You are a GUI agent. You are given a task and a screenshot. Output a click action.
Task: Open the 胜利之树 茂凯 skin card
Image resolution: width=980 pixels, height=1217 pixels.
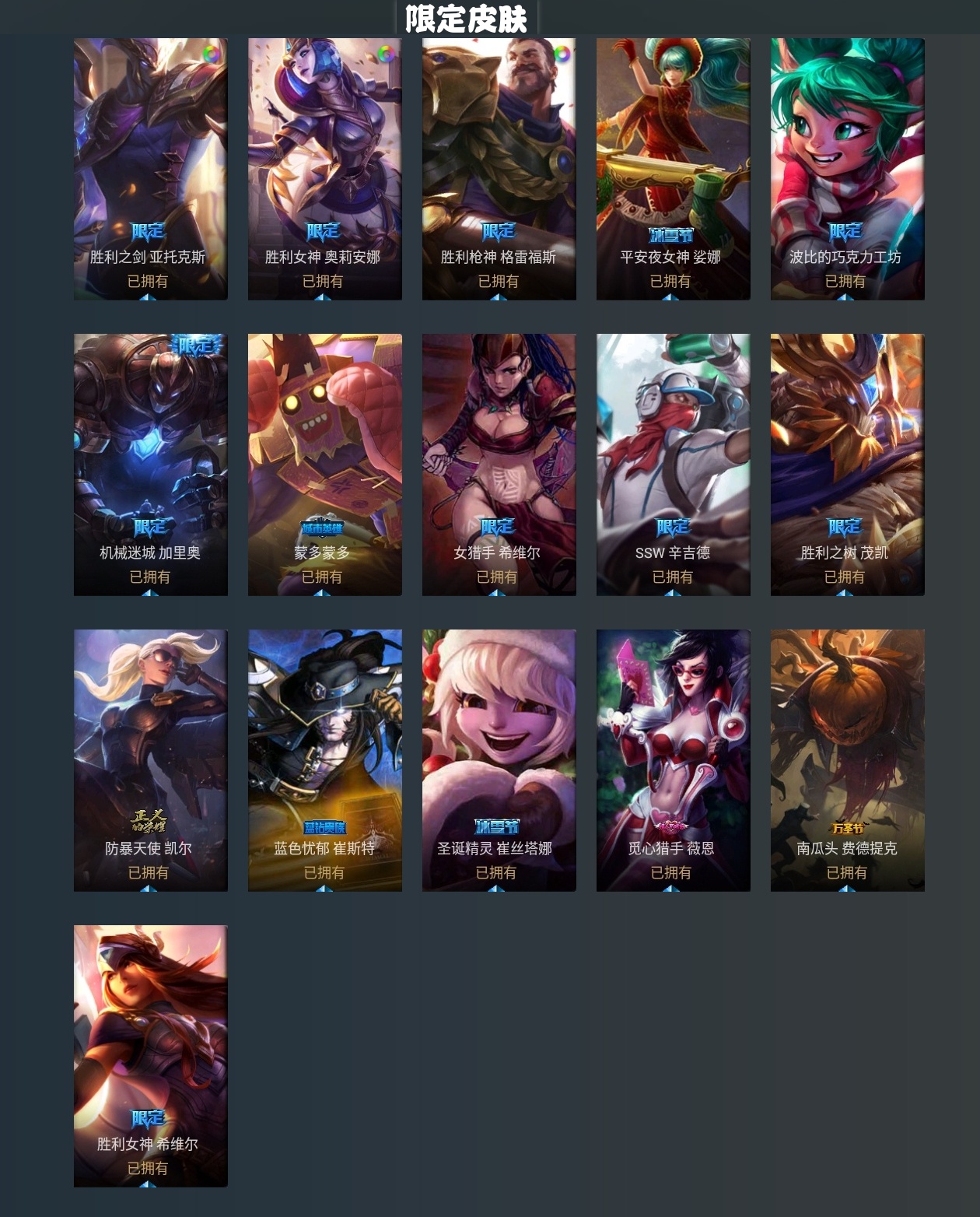(x=848, y=465)
